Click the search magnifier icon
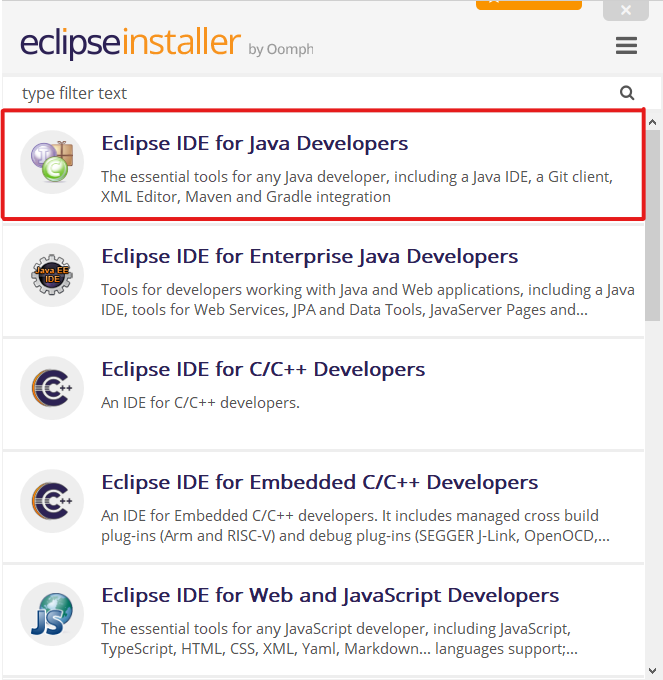 (627, 93)
